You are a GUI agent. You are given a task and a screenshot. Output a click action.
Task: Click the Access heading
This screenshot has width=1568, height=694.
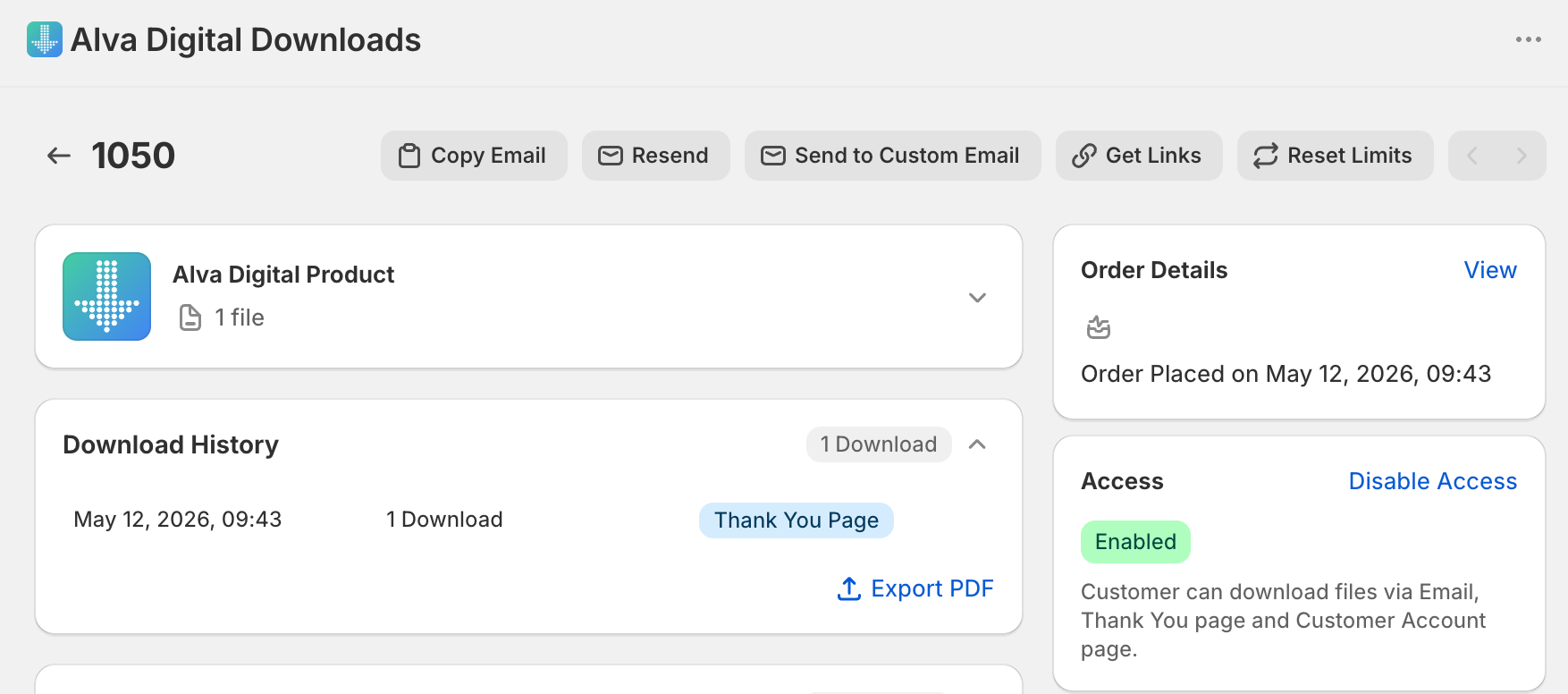coord(1122,481)
